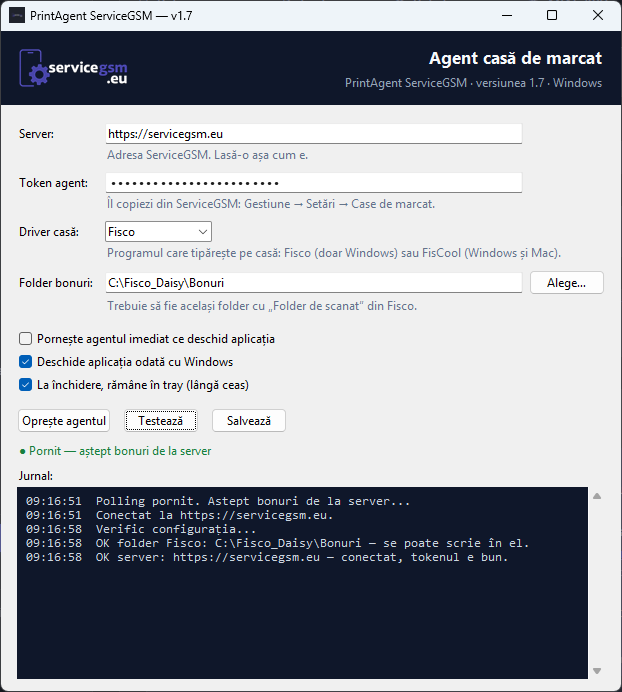The image size is (622, 692).
Task: Browse for folder with 'Alege...' button
Action: point(566,283)
